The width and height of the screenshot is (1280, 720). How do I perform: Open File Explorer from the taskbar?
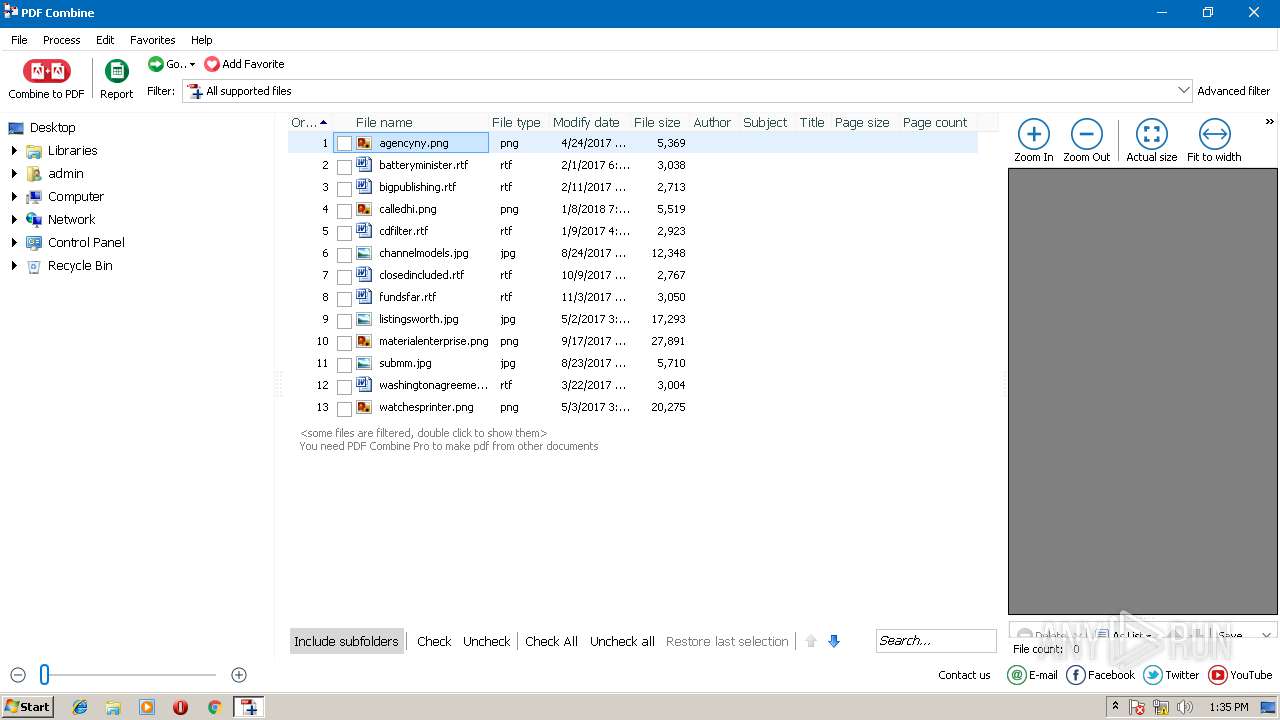coord(113,707)
